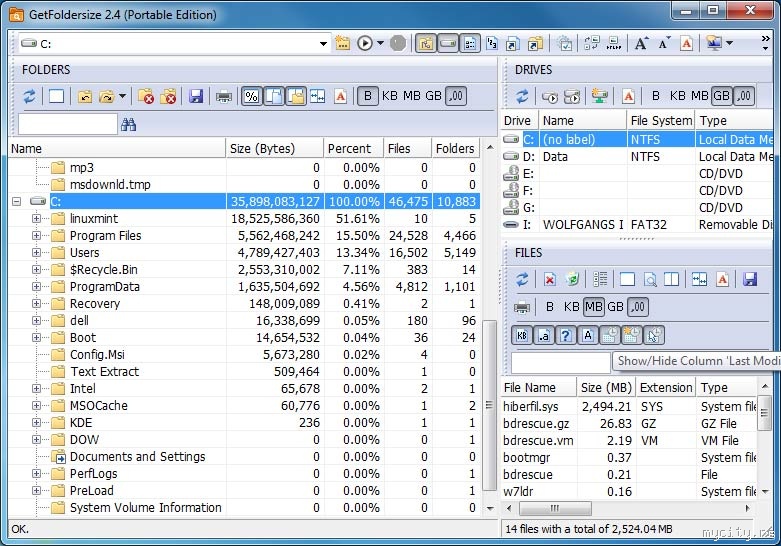Click the folder search input field
Screen dimensions: 781x546
click(68, 124)
